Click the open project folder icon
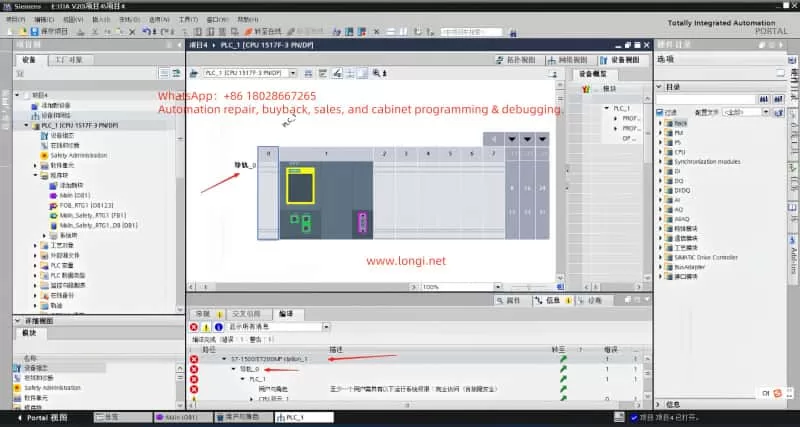The image size is (800, 427). click(x=24, y=32)
